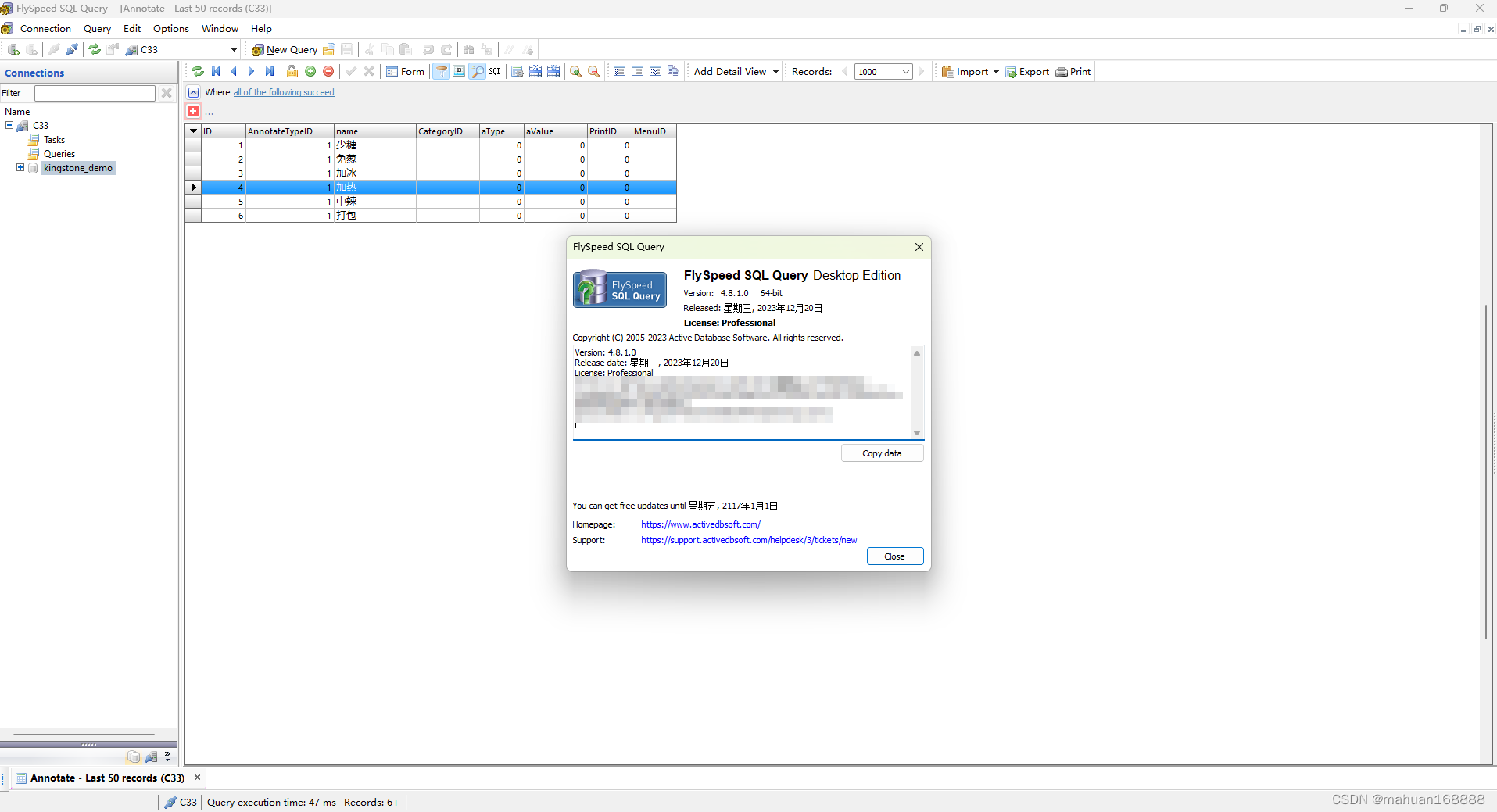This screenshot has width=1497, height=812.
Task: Expand the kingstone_demo database node
Action: (20, 167)
